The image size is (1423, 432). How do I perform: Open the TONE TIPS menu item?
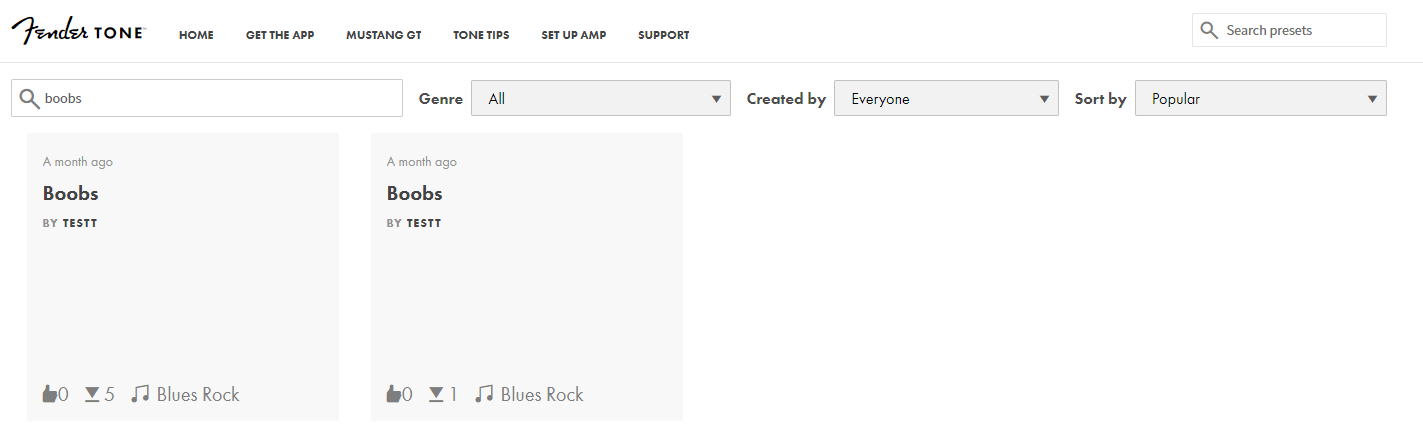tap(481, 35)
